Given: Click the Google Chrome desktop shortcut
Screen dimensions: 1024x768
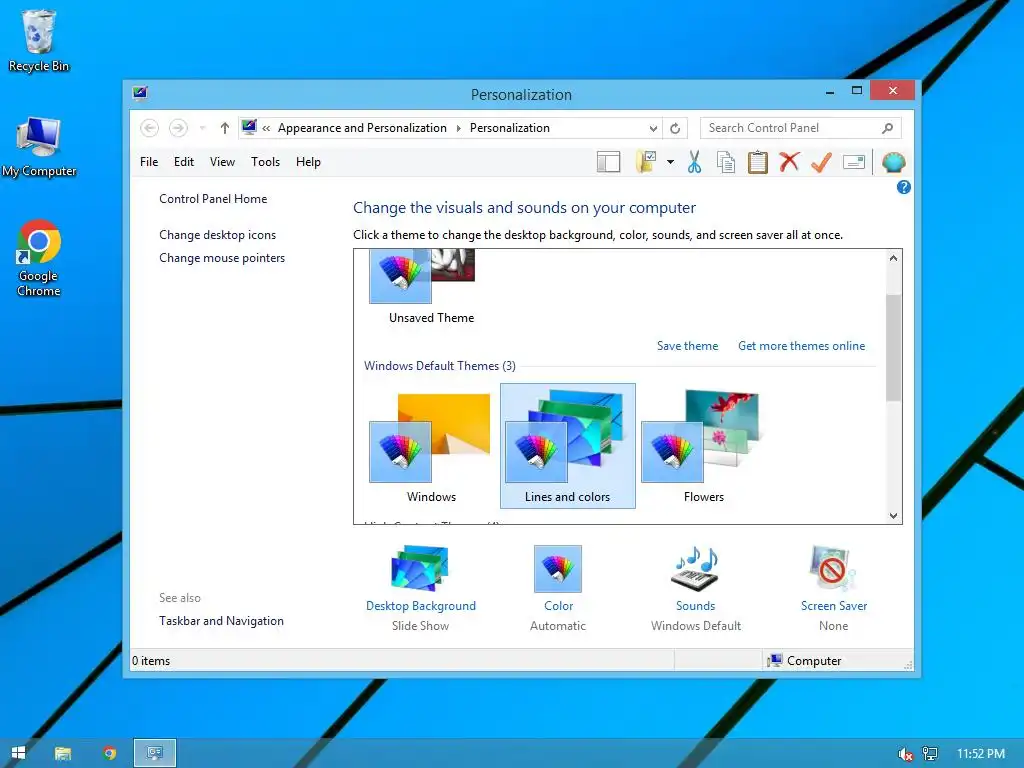Looking at the screenshot, I should tap(39, 259).
